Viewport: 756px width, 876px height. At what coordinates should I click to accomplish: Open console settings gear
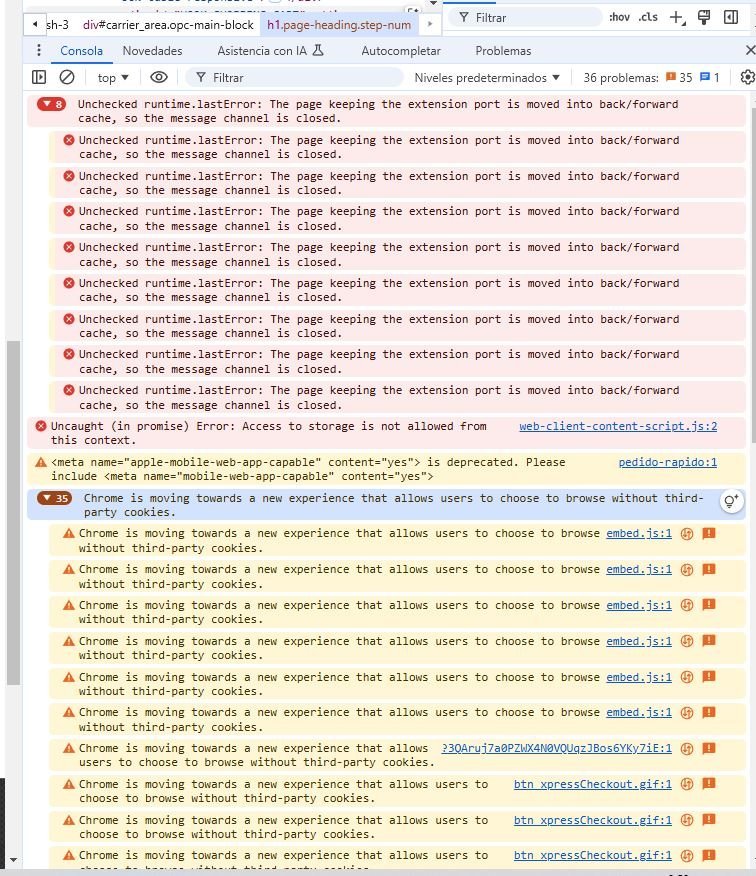(747, 77)
